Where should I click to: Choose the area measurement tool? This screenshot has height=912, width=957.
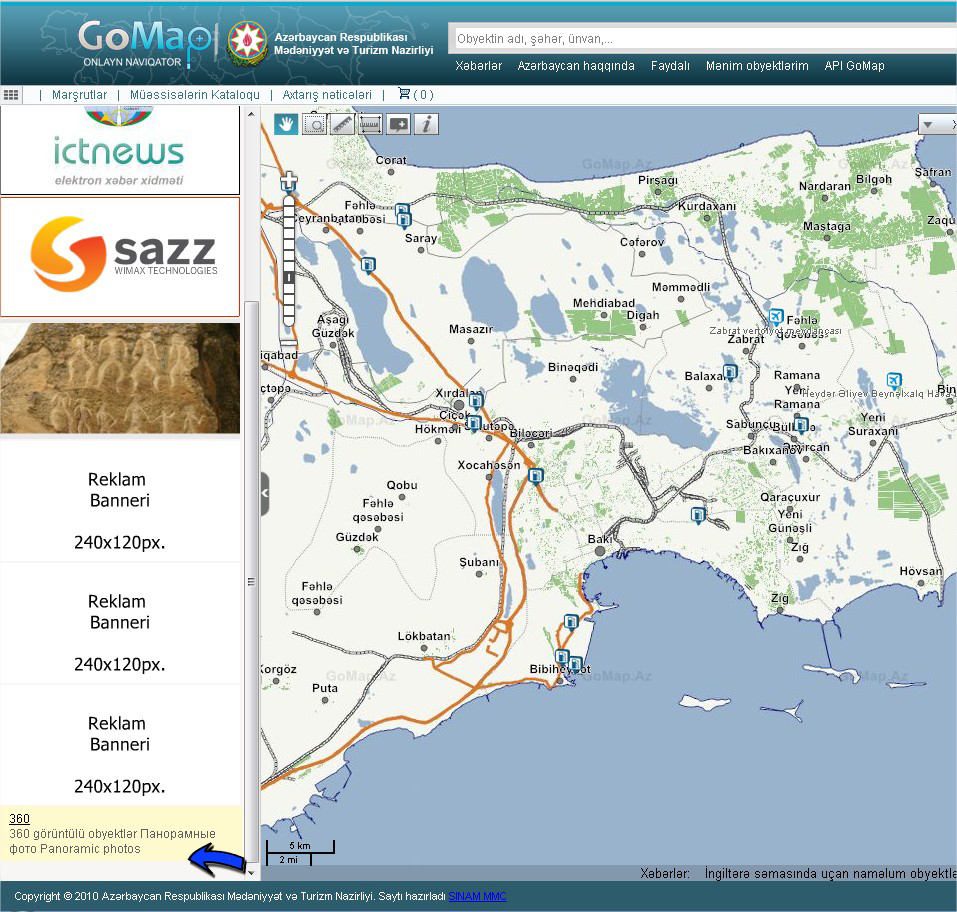tap(371, 124)
